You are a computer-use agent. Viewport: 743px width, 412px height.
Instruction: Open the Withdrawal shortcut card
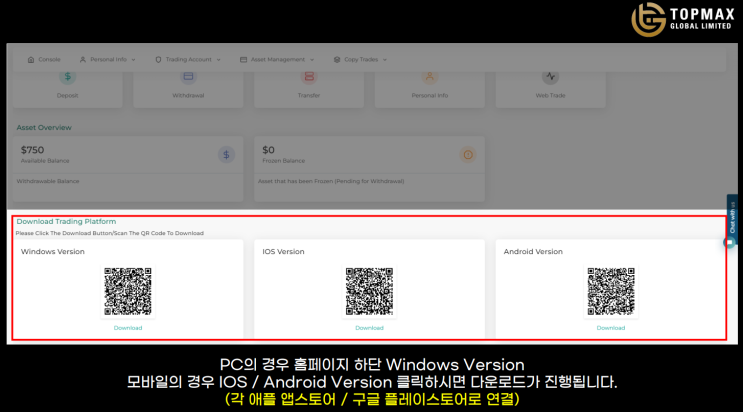[x=188, y=89]
